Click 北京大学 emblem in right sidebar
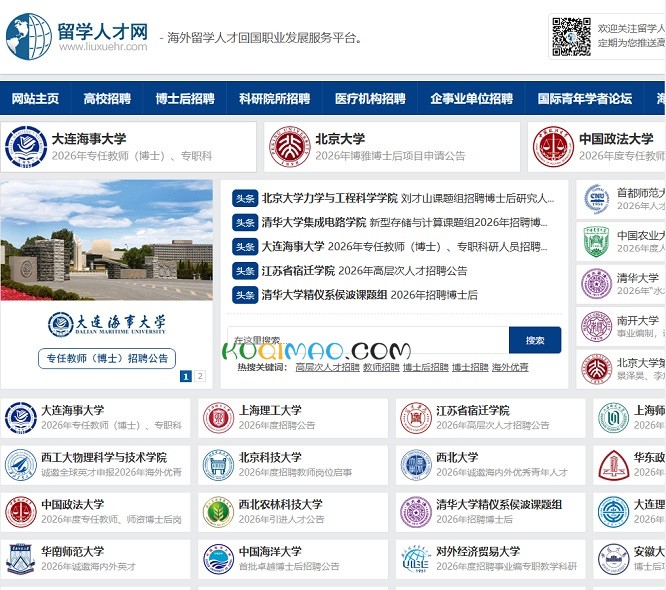Image resolution: width=666 pixels, height=590 pixels. coord(596,369)
